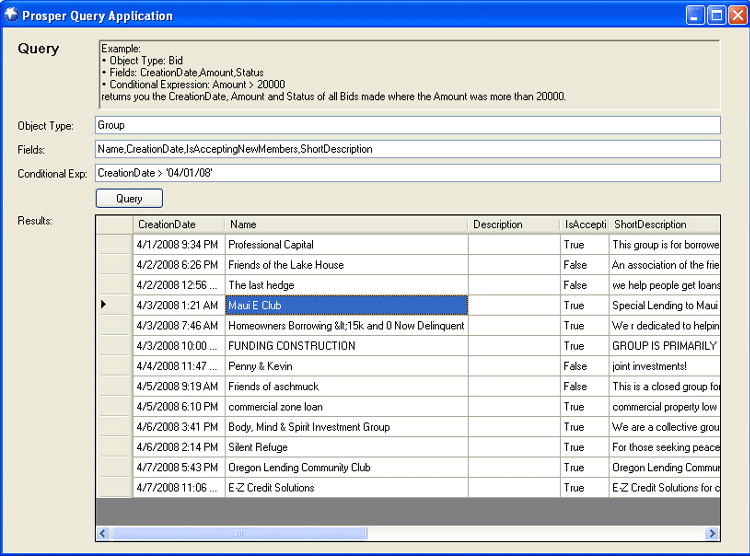Maximize the Prosper Query Application window

[x=716, y=15]
